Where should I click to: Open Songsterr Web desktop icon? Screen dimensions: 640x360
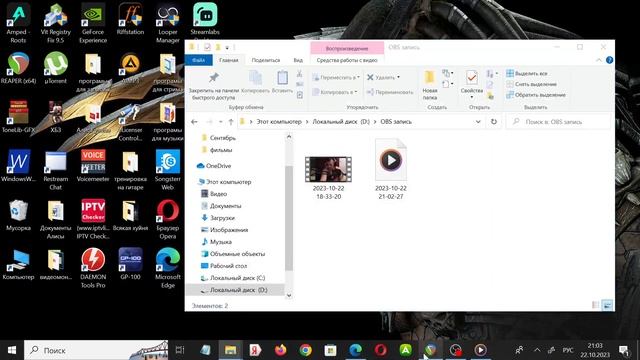168,170
